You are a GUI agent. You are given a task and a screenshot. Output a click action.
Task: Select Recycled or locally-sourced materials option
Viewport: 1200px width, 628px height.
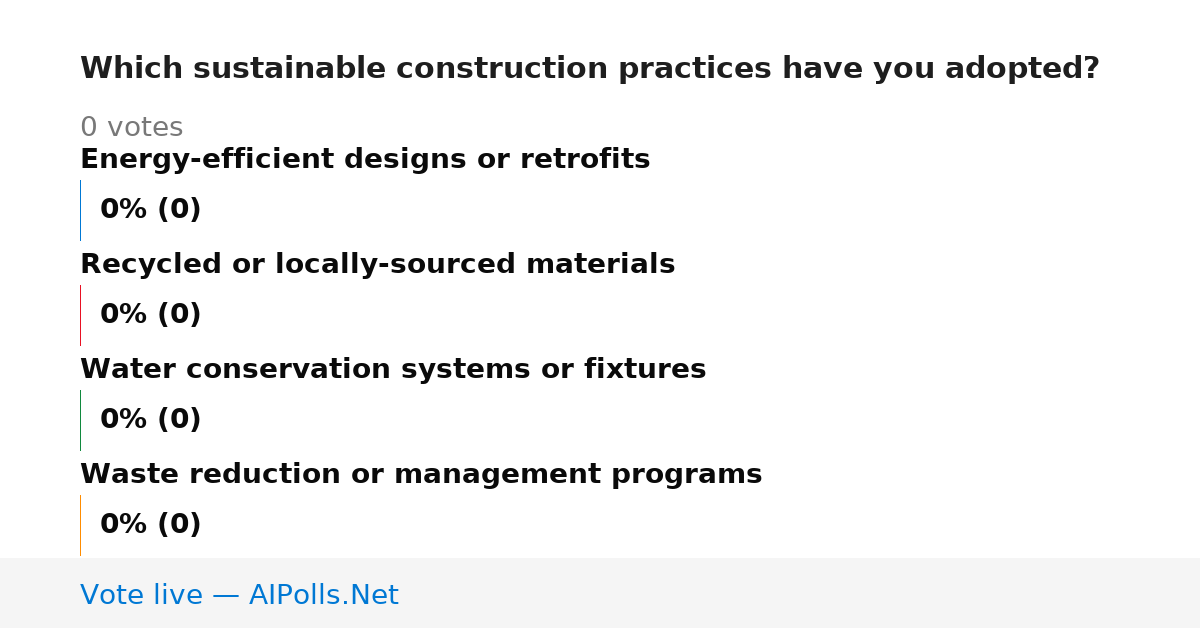click(x=377, y=264)
